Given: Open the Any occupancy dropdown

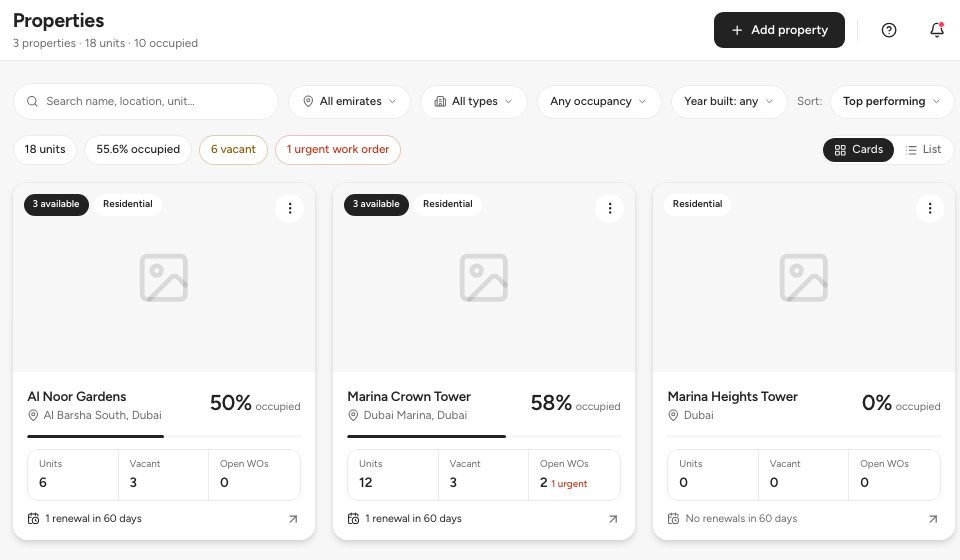Looking at the screenshot, I should click(x=599, y=102).
